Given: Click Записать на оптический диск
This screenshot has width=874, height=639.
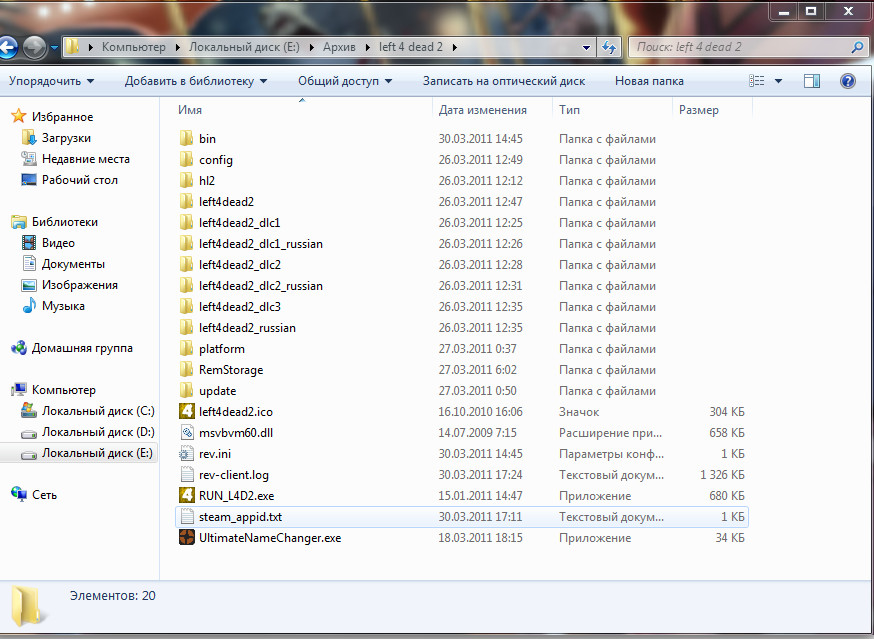Looking at the screenshot, I should 504,81.
